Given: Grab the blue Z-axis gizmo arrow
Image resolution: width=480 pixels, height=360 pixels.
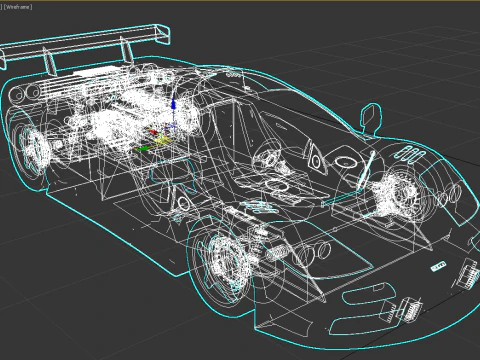Looking at the screenshot, I should tap(173, 104).
